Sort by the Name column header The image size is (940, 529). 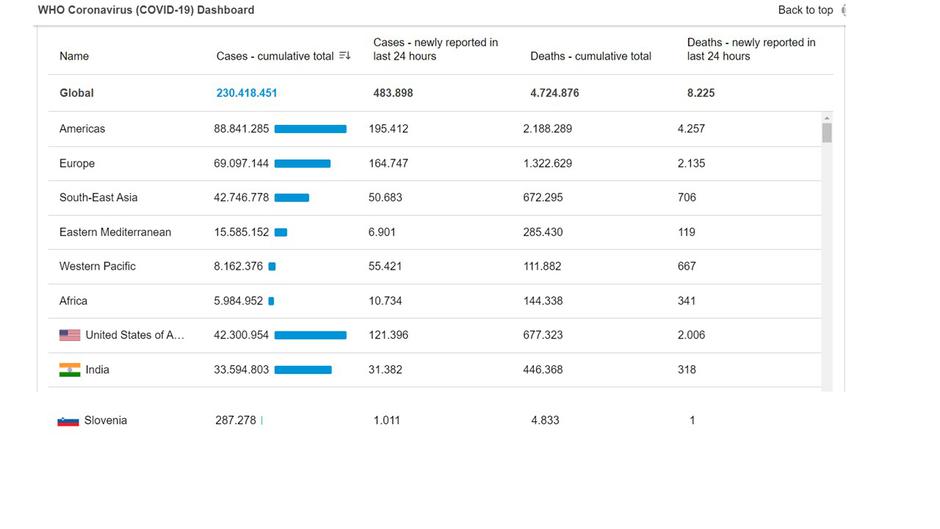[x=74, y=56]
